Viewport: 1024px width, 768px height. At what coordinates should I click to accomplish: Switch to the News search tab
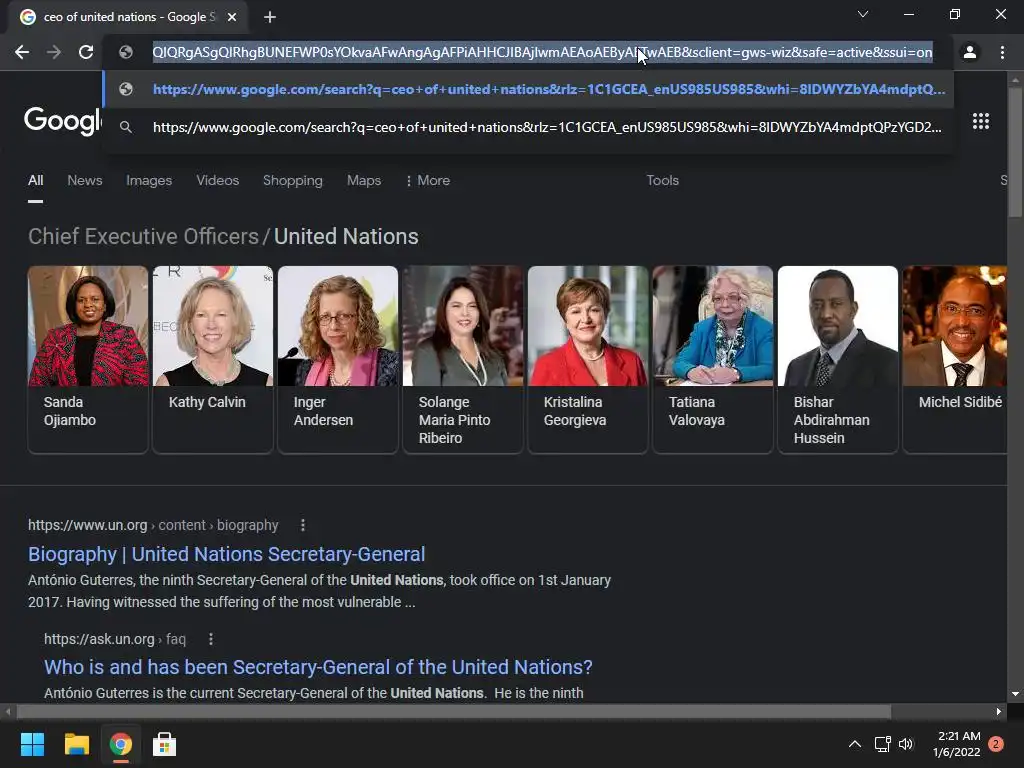point(85,180)
